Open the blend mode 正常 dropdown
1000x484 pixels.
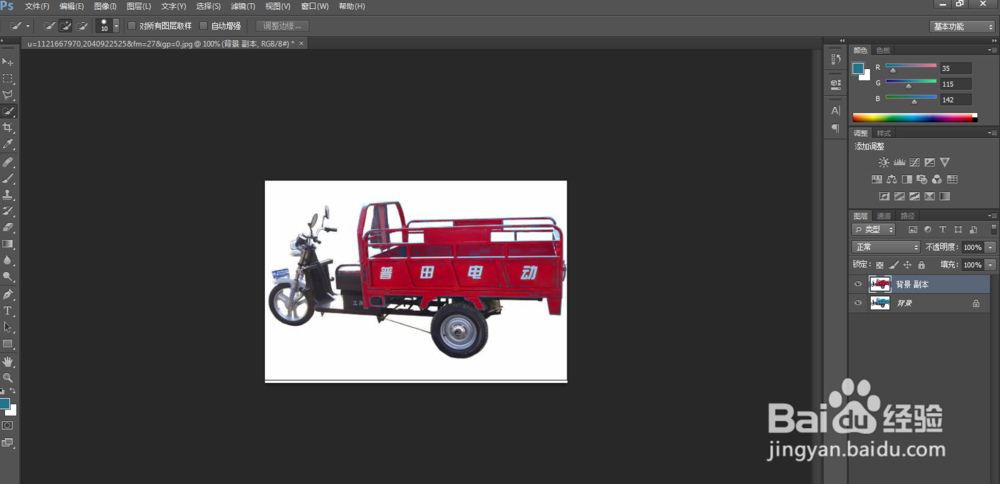pos(886,247)
